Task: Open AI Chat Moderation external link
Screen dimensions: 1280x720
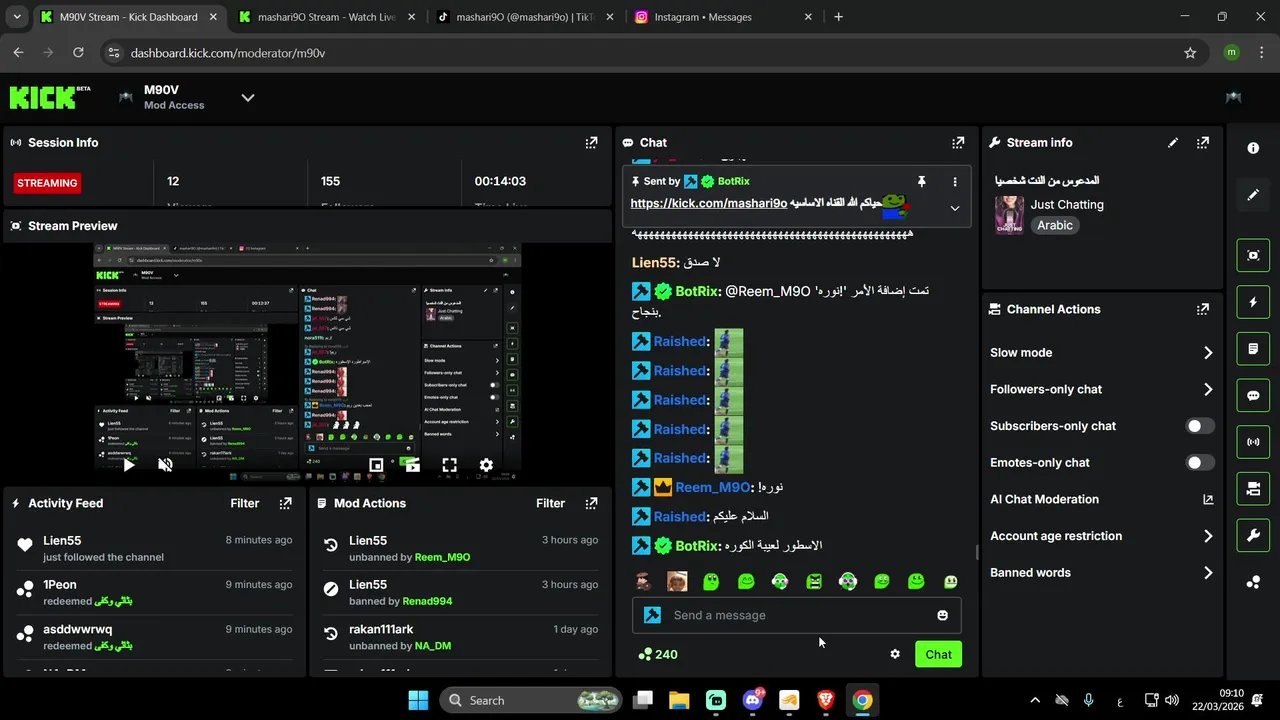Action: (x=1208, y=500)
